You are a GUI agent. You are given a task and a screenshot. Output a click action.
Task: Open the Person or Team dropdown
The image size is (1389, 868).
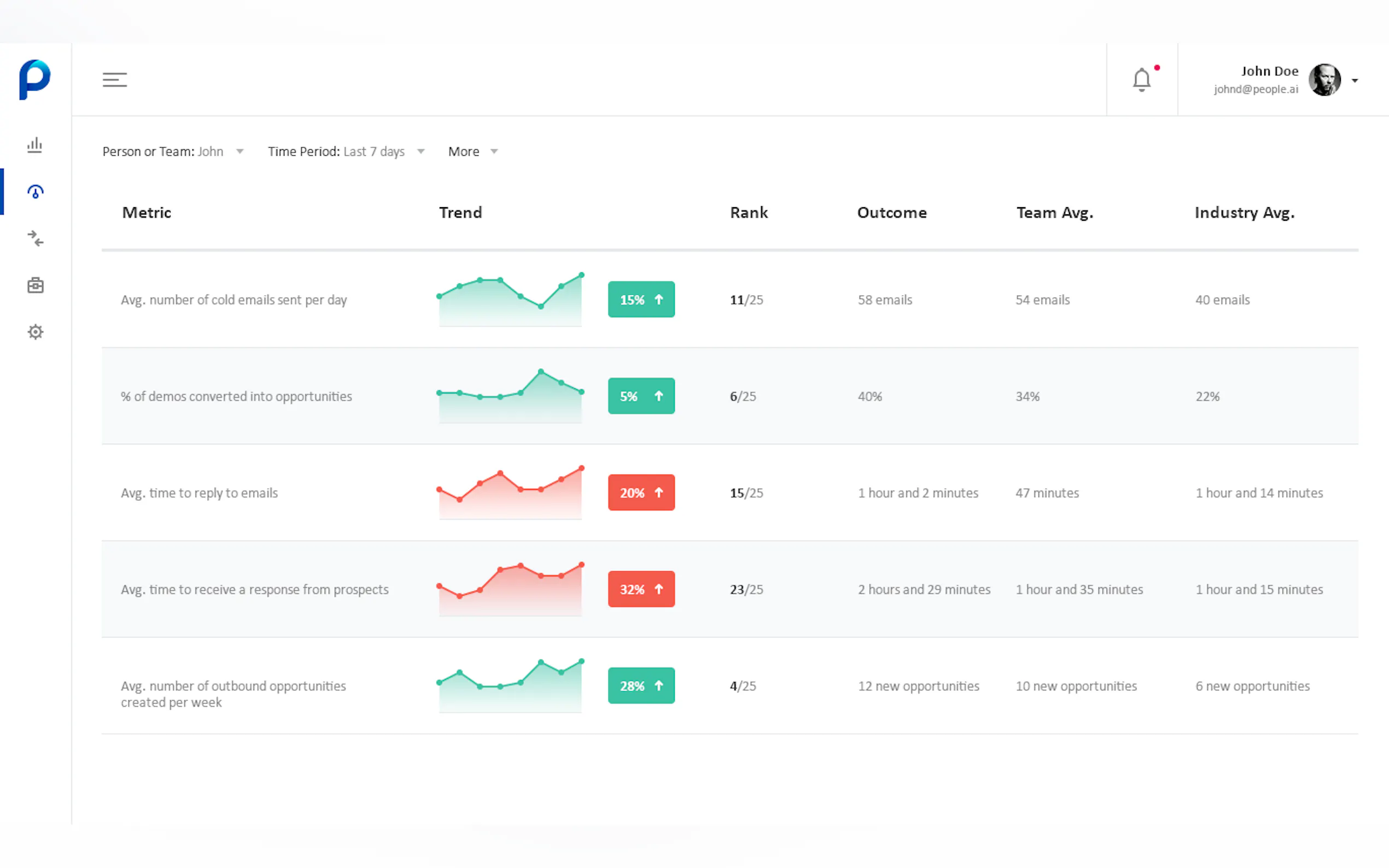pyautogui.click(x=173, y=151)
